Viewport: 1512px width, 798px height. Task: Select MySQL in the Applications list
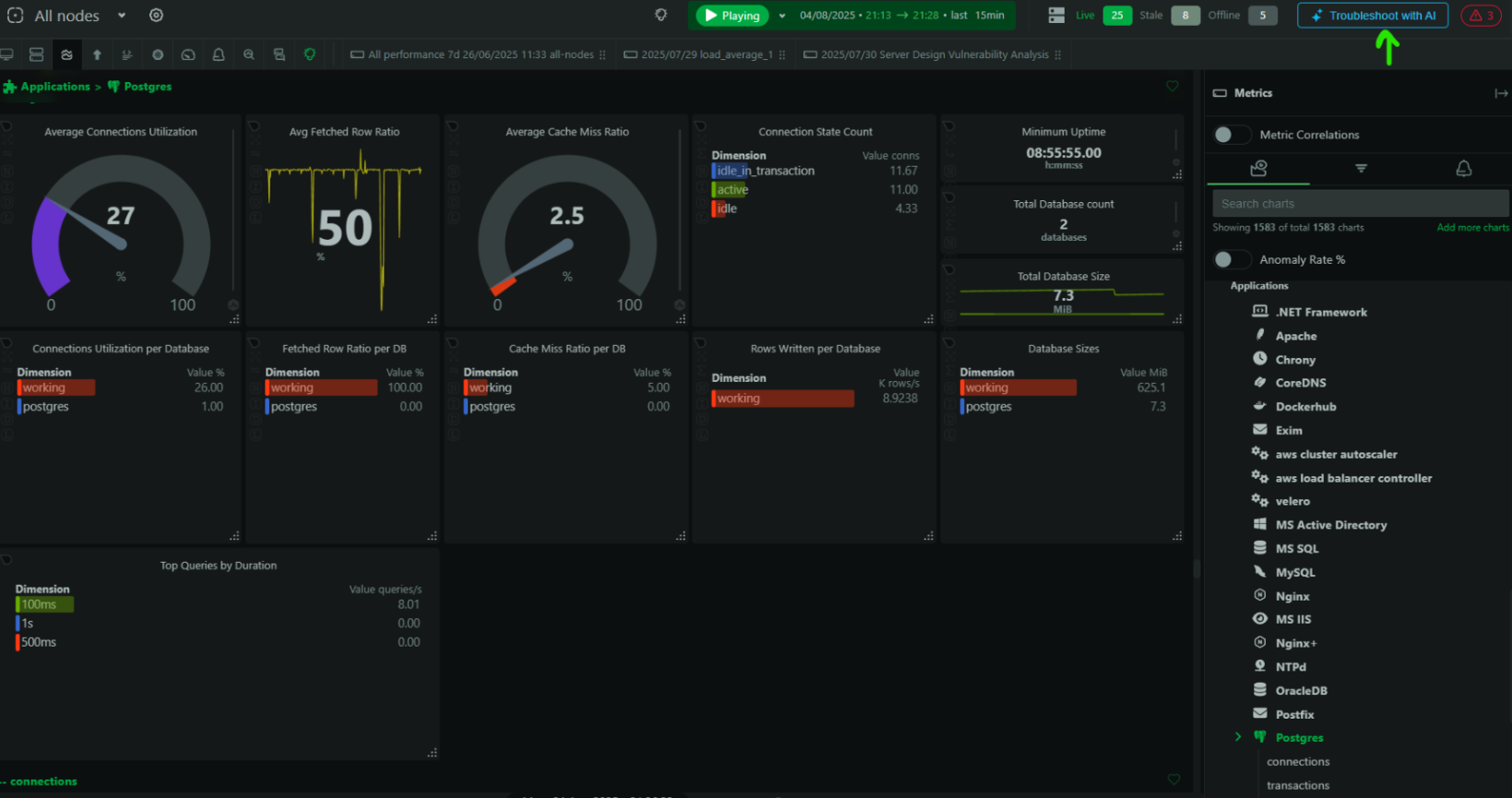point(1294,573)
